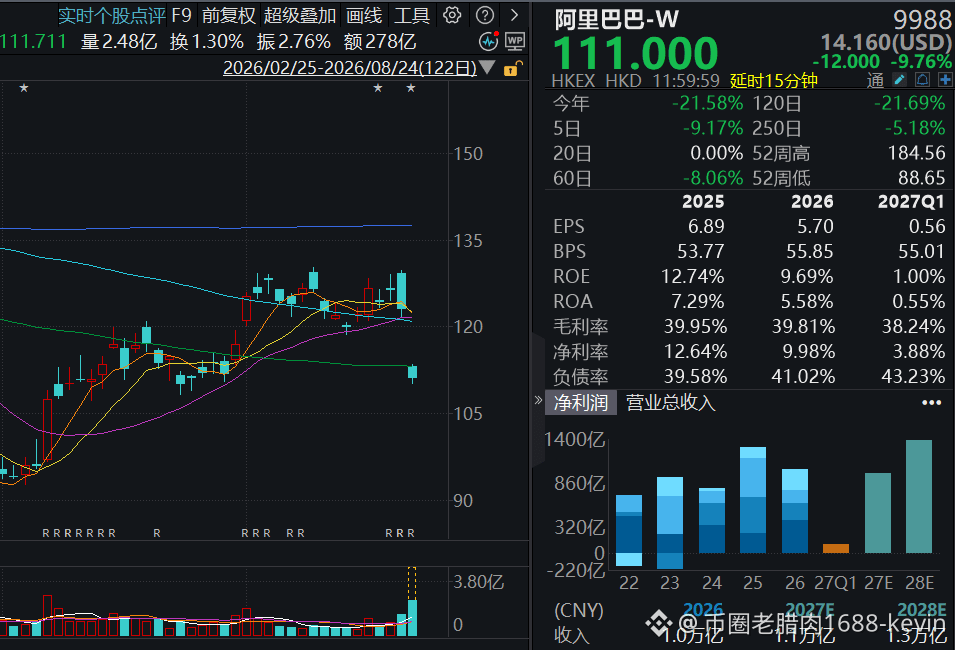Open the three-dot more options icon

(931, 403)
